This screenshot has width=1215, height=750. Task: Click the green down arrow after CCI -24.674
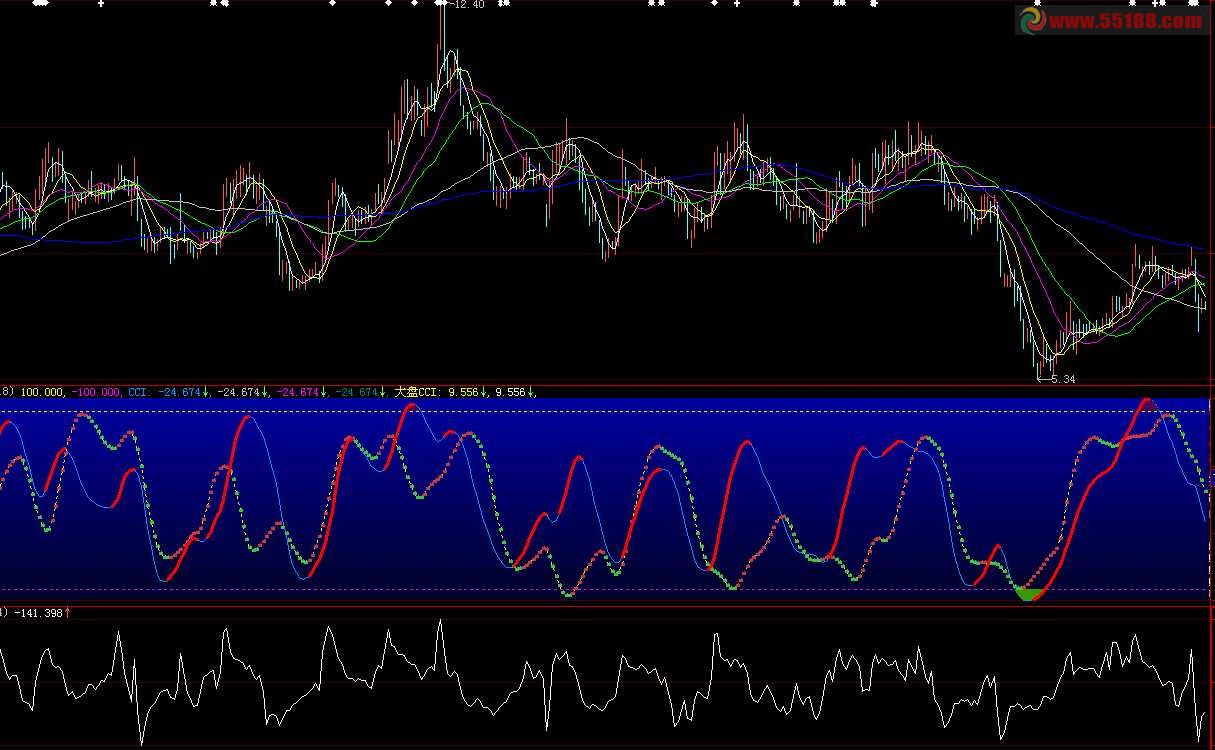[205, 393]
